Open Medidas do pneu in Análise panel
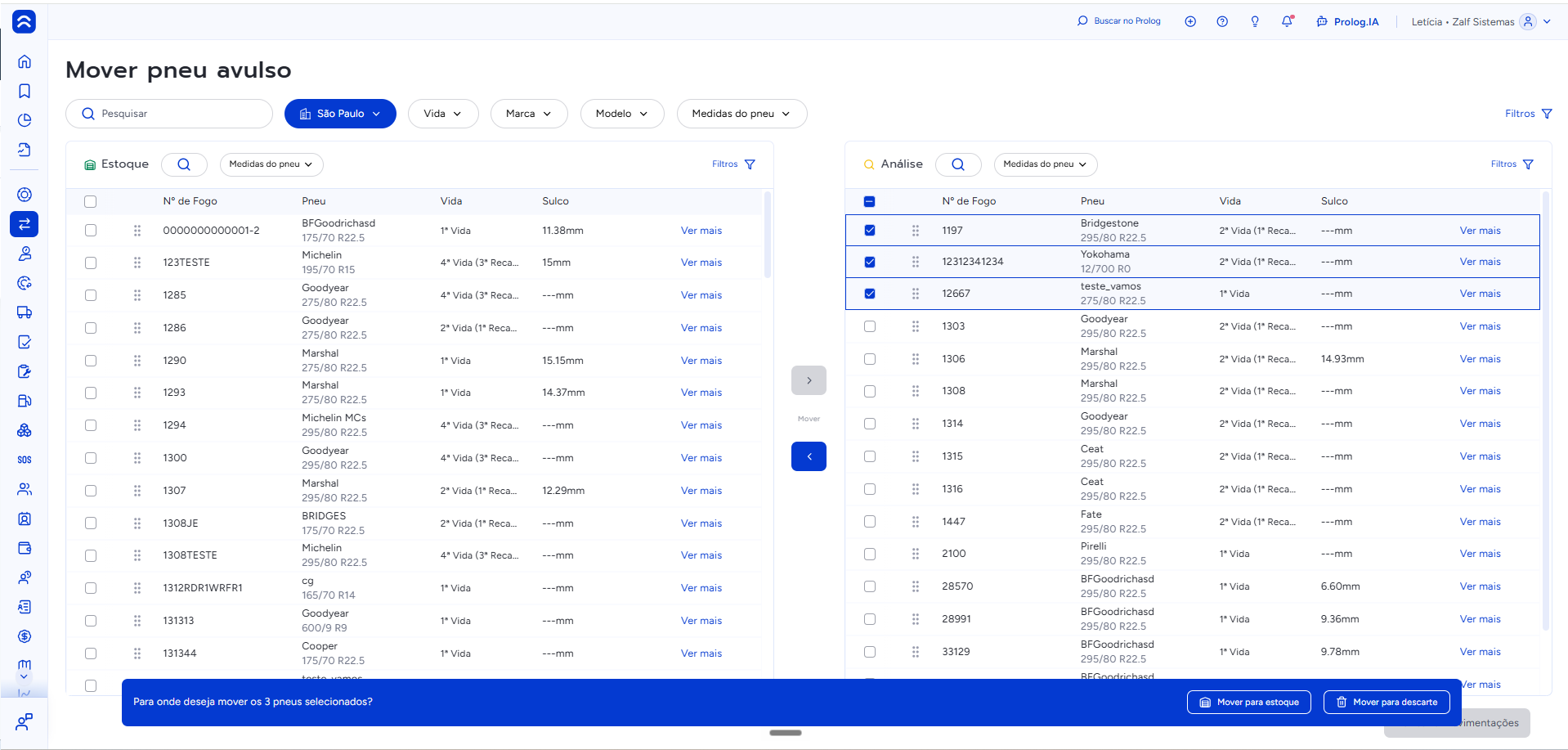 point(1046,164)
